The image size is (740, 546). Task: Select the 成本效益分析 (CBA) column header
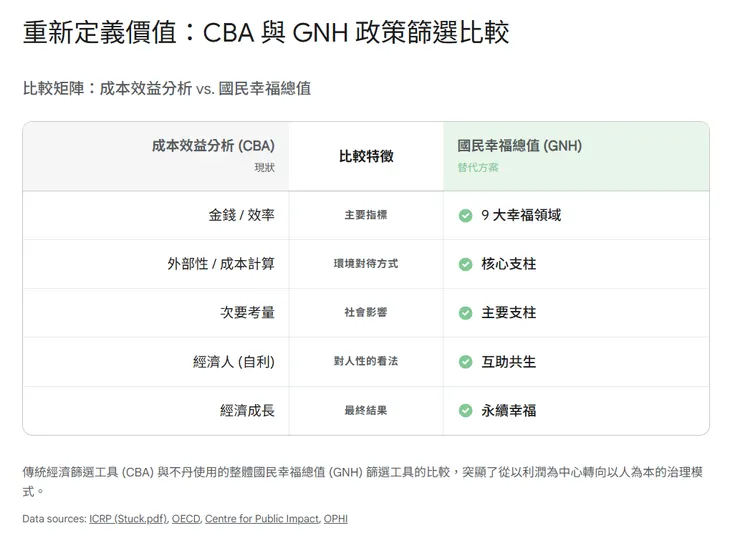click(213, 146)
